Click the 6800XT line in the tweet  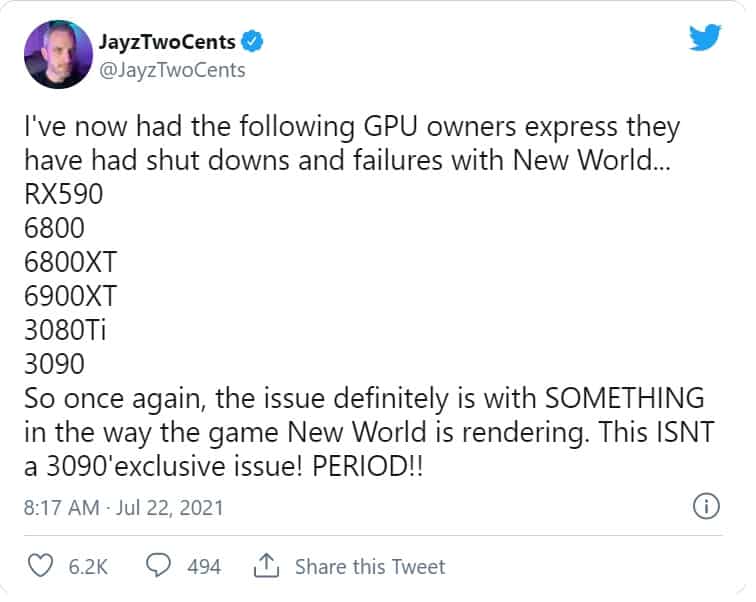pos(70,263)
